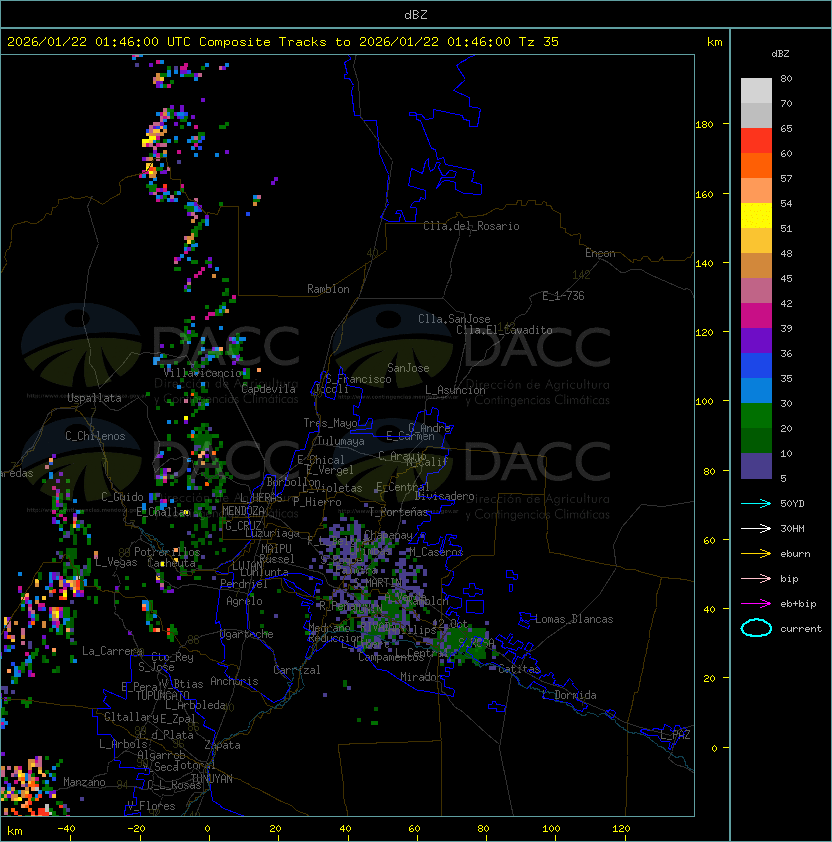Click the -40 tick on bottom axis
Image resolution: width=832 pixels, height=842 pixels.
pyautogui.click(x=66, y=829)
